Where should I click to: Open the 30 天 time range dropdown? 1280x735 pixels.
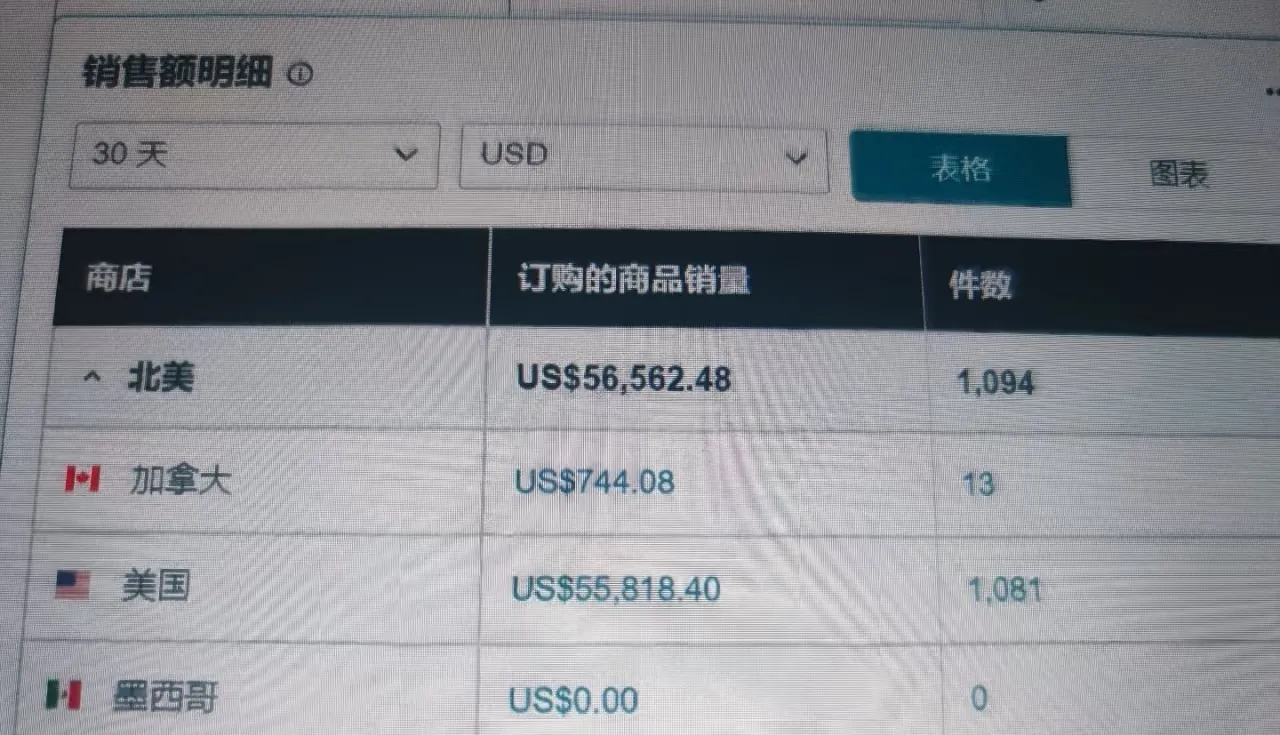point(254,155)
